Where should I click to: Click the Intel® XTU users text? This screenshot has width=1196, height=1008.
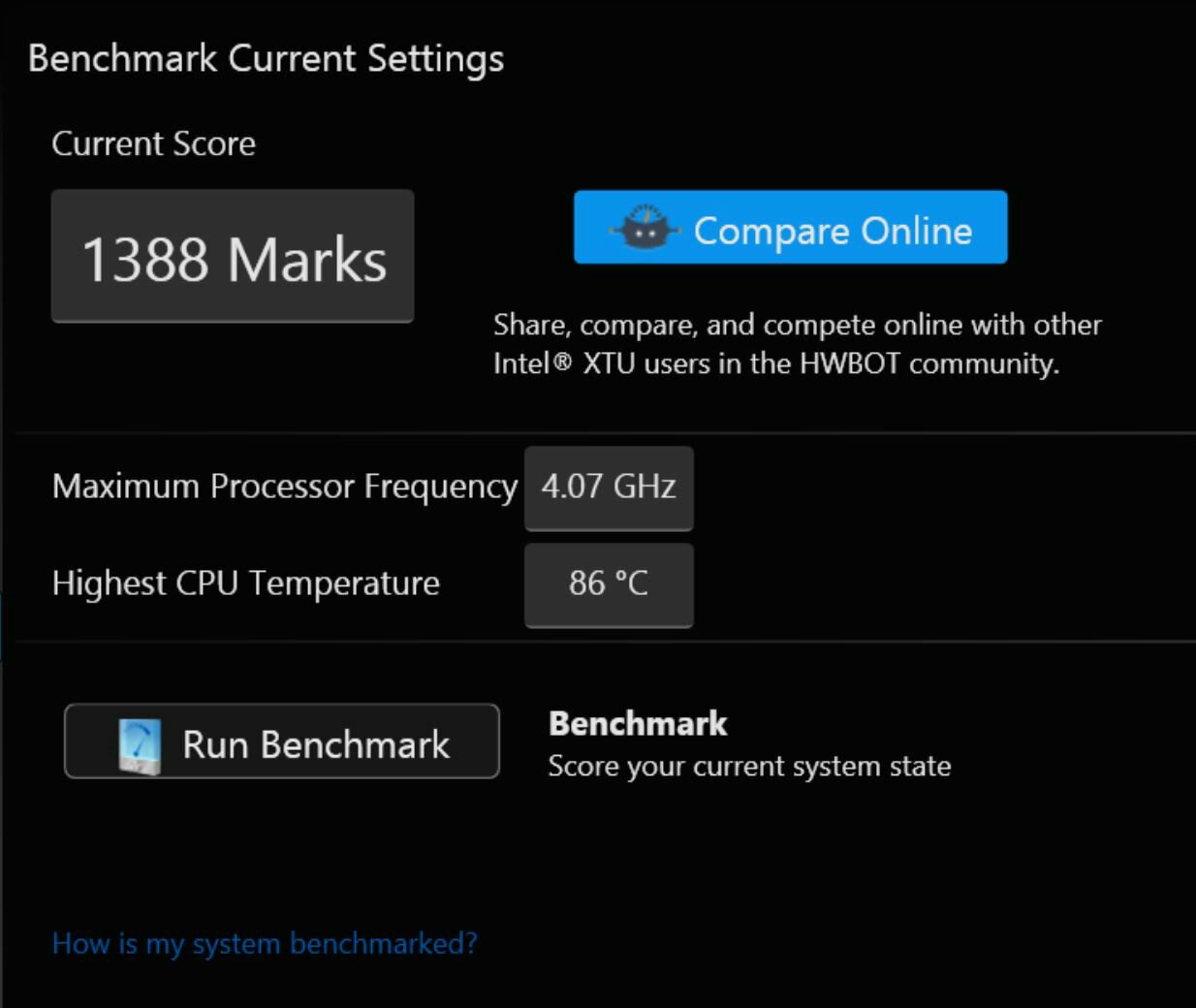pyautogui.click(x=604, y=363)
